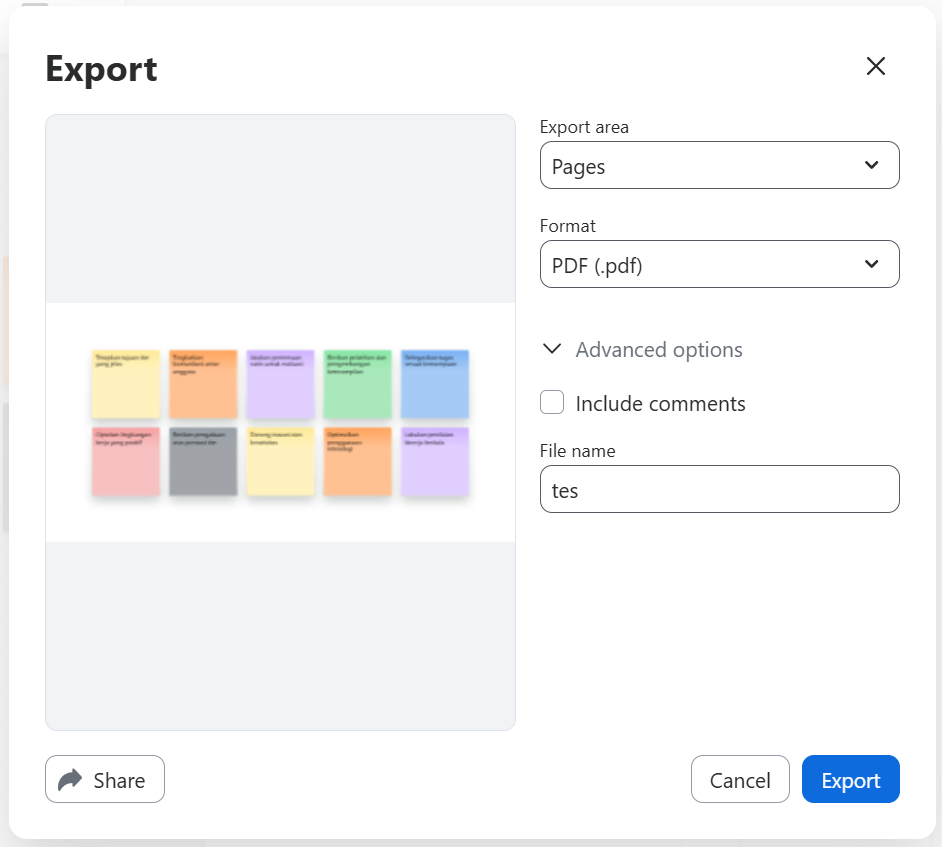Image resolution: width=942 pixels, height=847 pixels.
Task: Click the chevron arrow in Export area box
Action: [x=871, y=165]
